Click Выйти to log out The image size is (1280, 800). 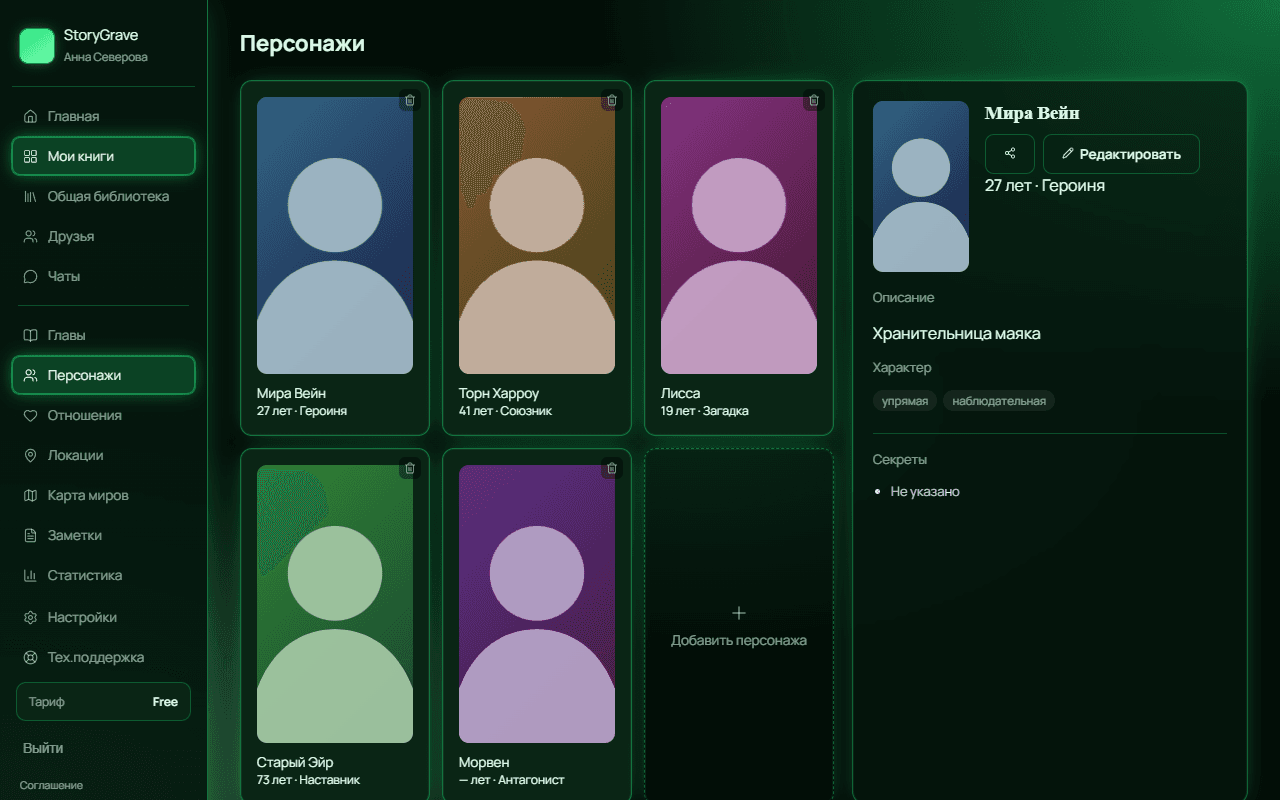click(43, 748)
